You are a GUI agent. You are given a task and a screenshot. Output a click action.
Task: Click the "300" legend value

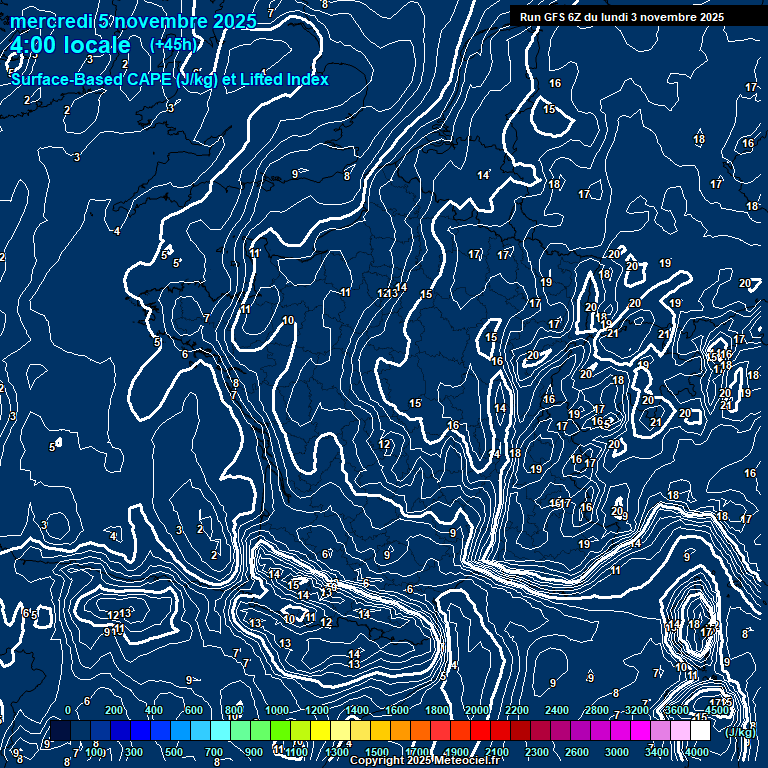point(134,752)
